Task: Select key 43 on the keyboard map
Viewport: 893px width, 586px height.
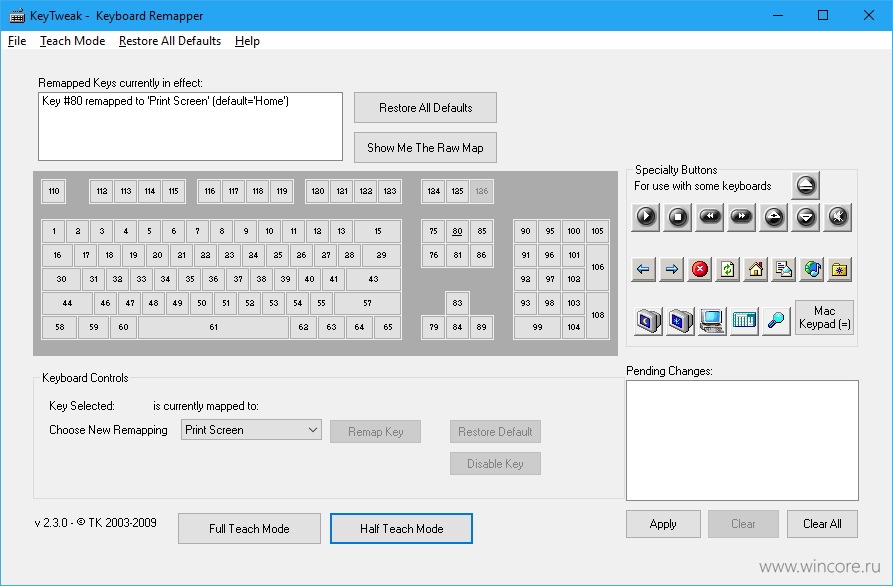Action: click(373, 279)
